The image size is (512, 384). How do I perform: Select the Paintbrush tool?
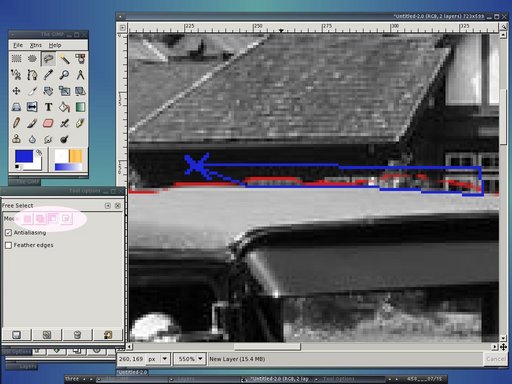(x=32, y=123)
